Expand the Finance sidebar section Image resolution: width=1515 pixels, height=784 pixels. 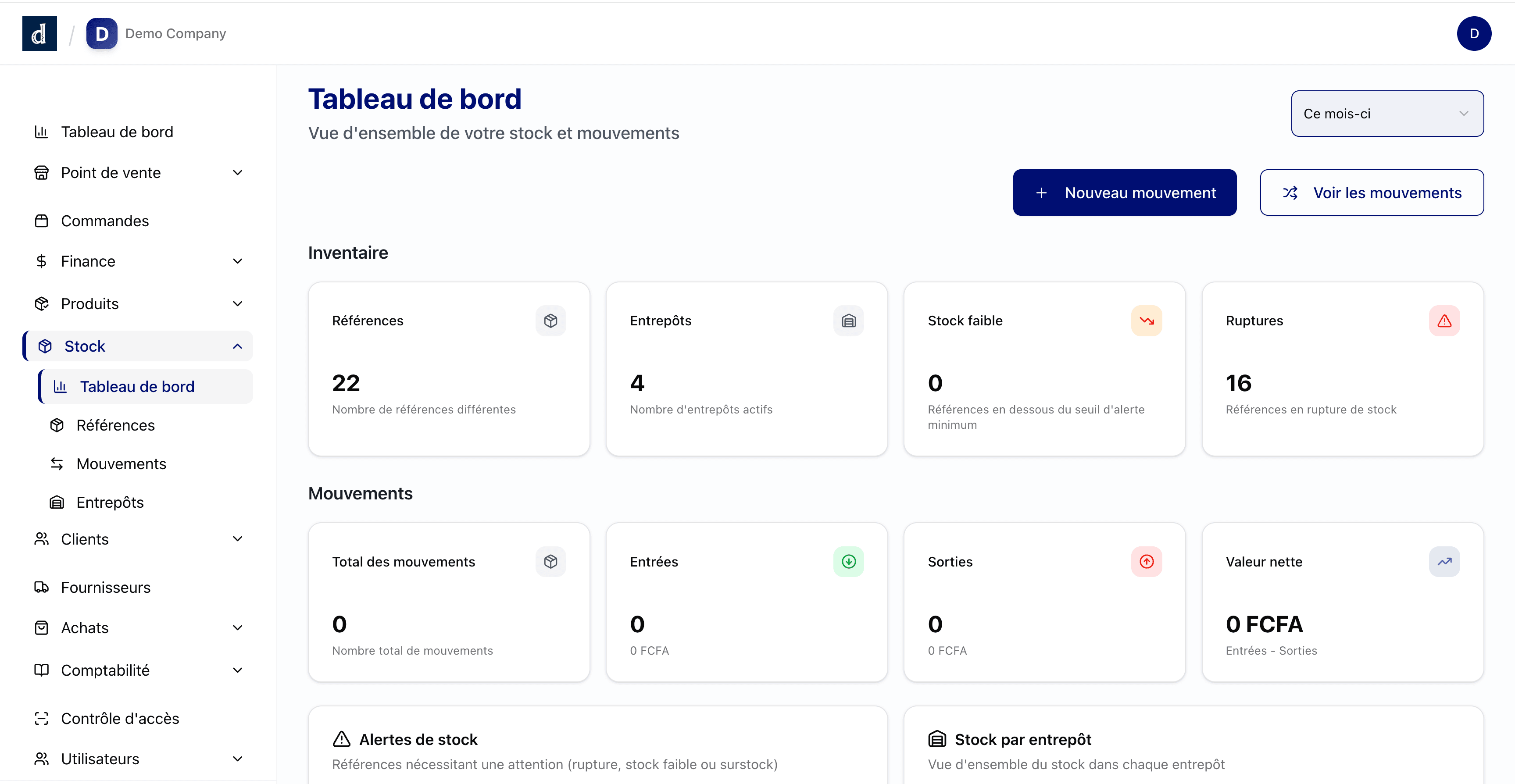tap(237, 261)
